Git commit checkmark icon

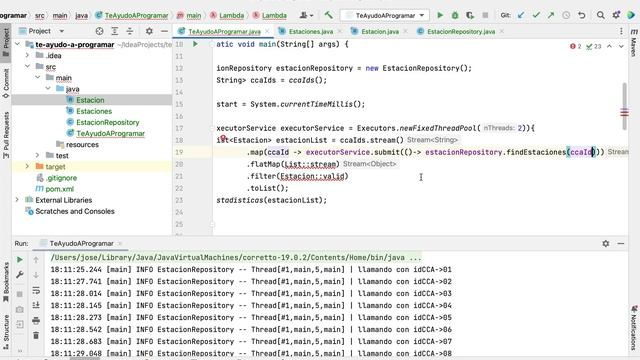point(536,16)
